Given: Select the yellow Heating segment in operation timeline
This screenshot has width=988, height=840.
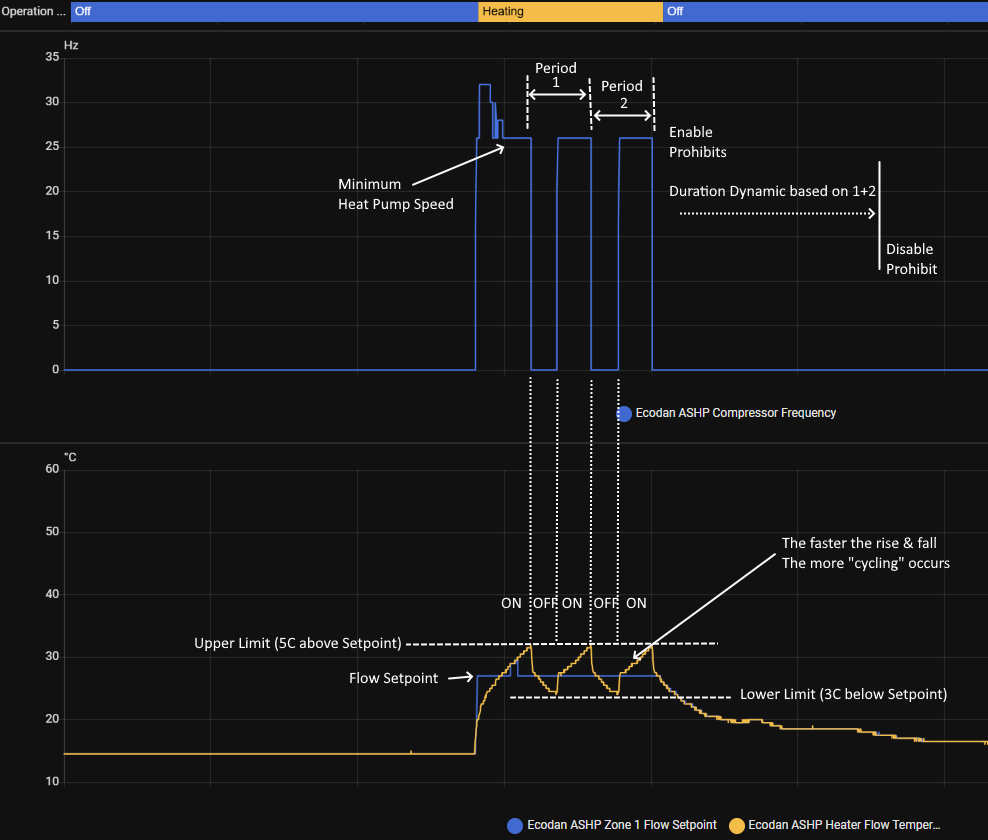Looking at the screenshot, I should click(x=570, y=12).
